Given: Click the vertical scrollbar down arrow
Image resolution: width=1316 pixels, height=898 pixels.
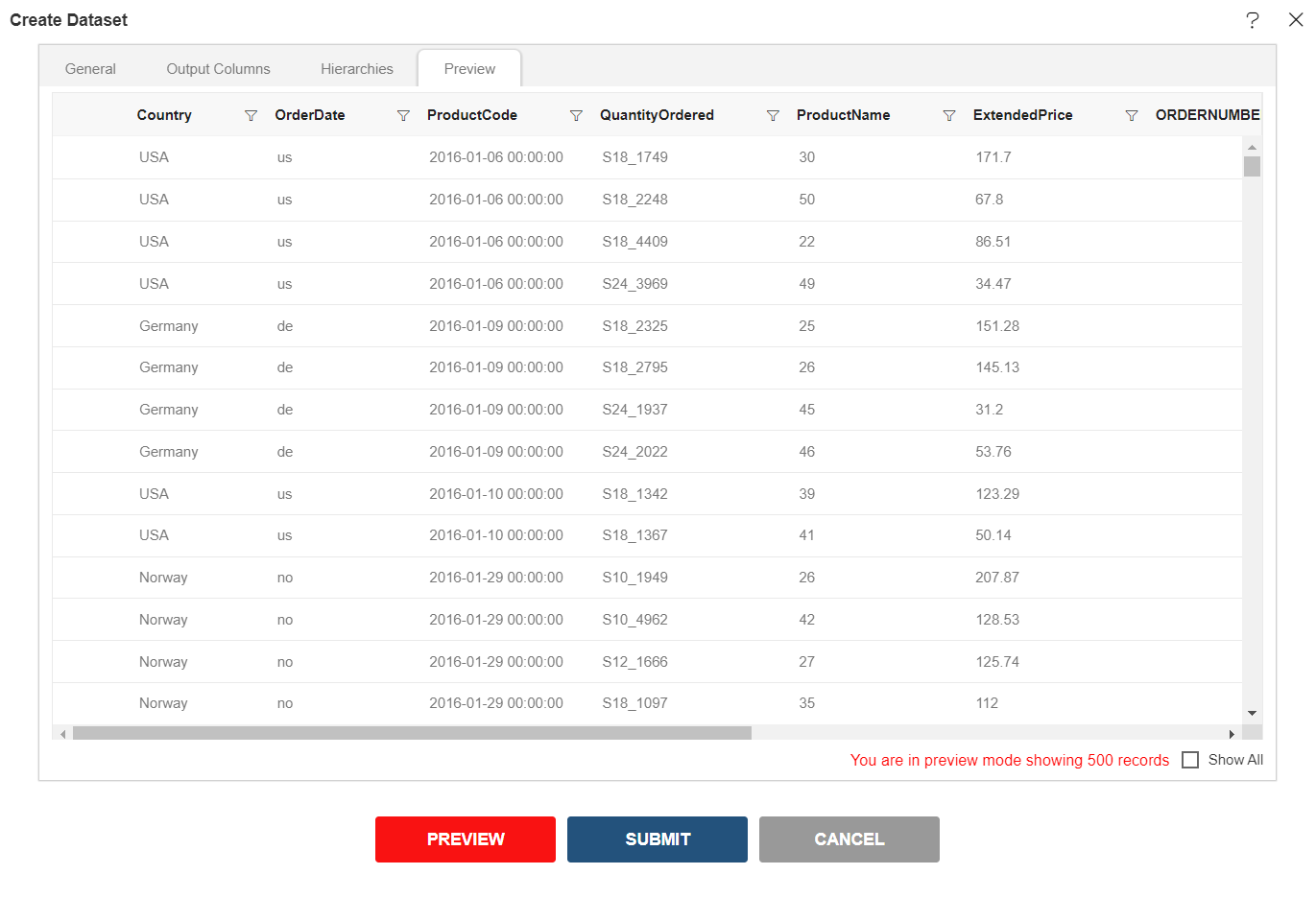Looking at the screenshot, I should coord(1252,714).
